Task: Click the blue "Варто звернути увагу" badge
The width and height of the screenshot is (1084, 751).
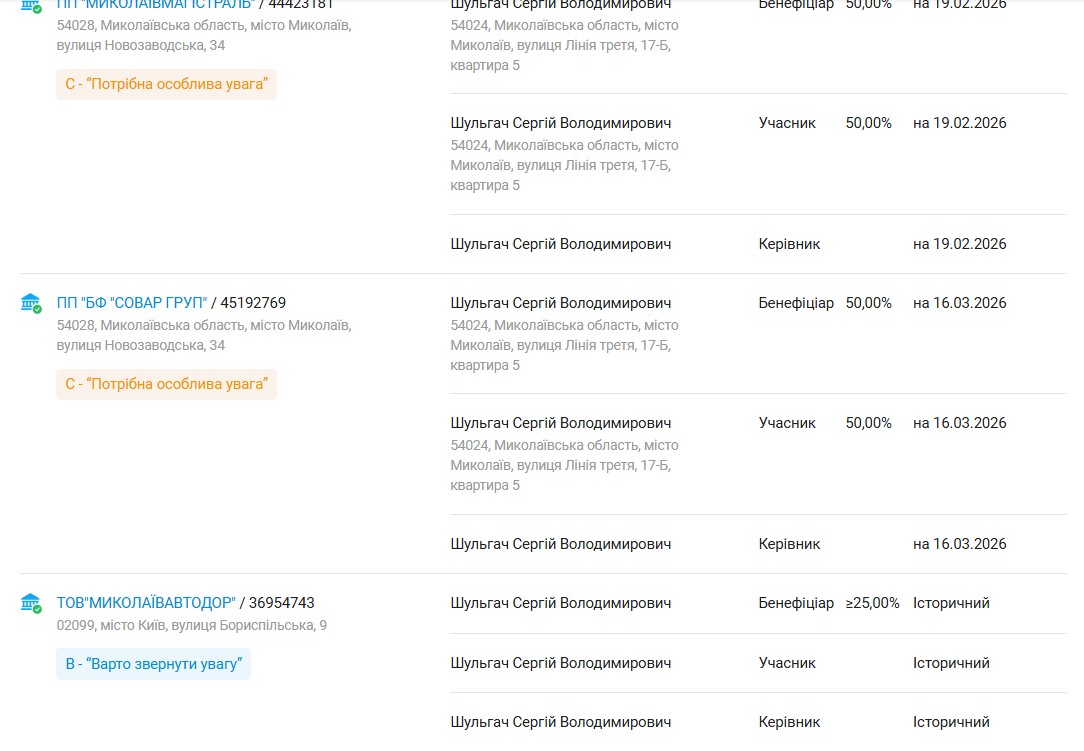Action: (153, 664)
